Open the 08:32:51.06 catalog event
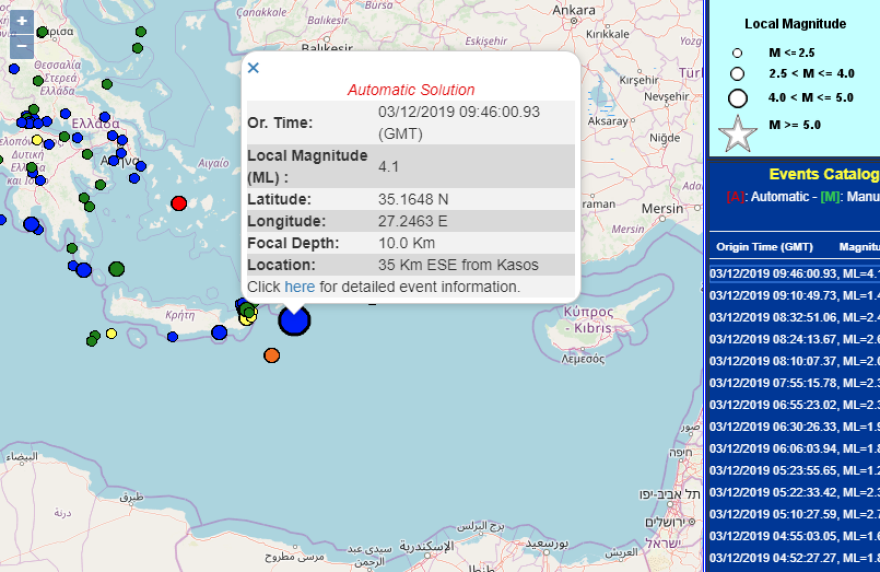This screenshot has height=572, width=880. [794, 318]
